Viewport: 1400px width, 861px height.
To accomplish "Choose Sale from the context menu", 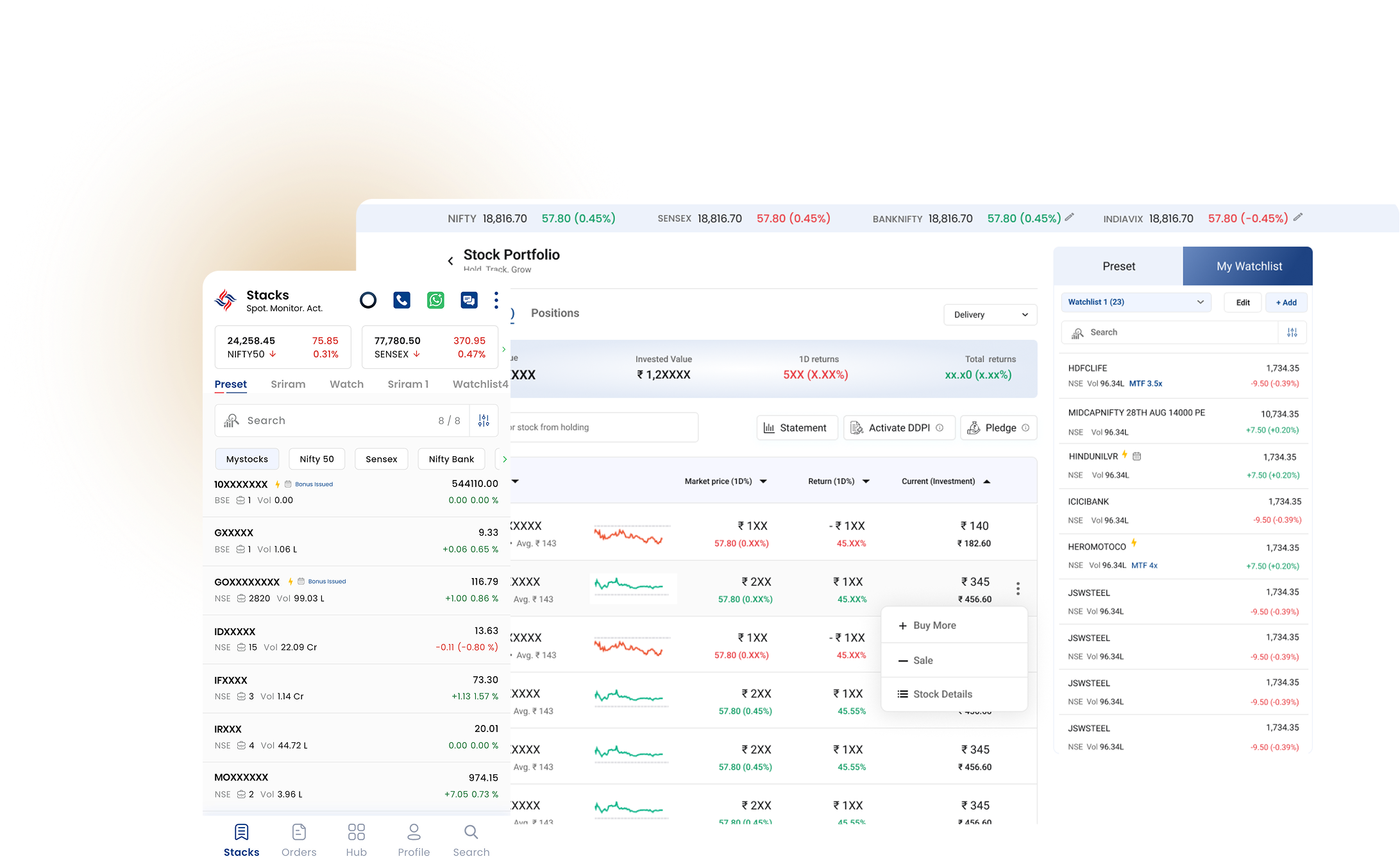I will coord(954,660).
